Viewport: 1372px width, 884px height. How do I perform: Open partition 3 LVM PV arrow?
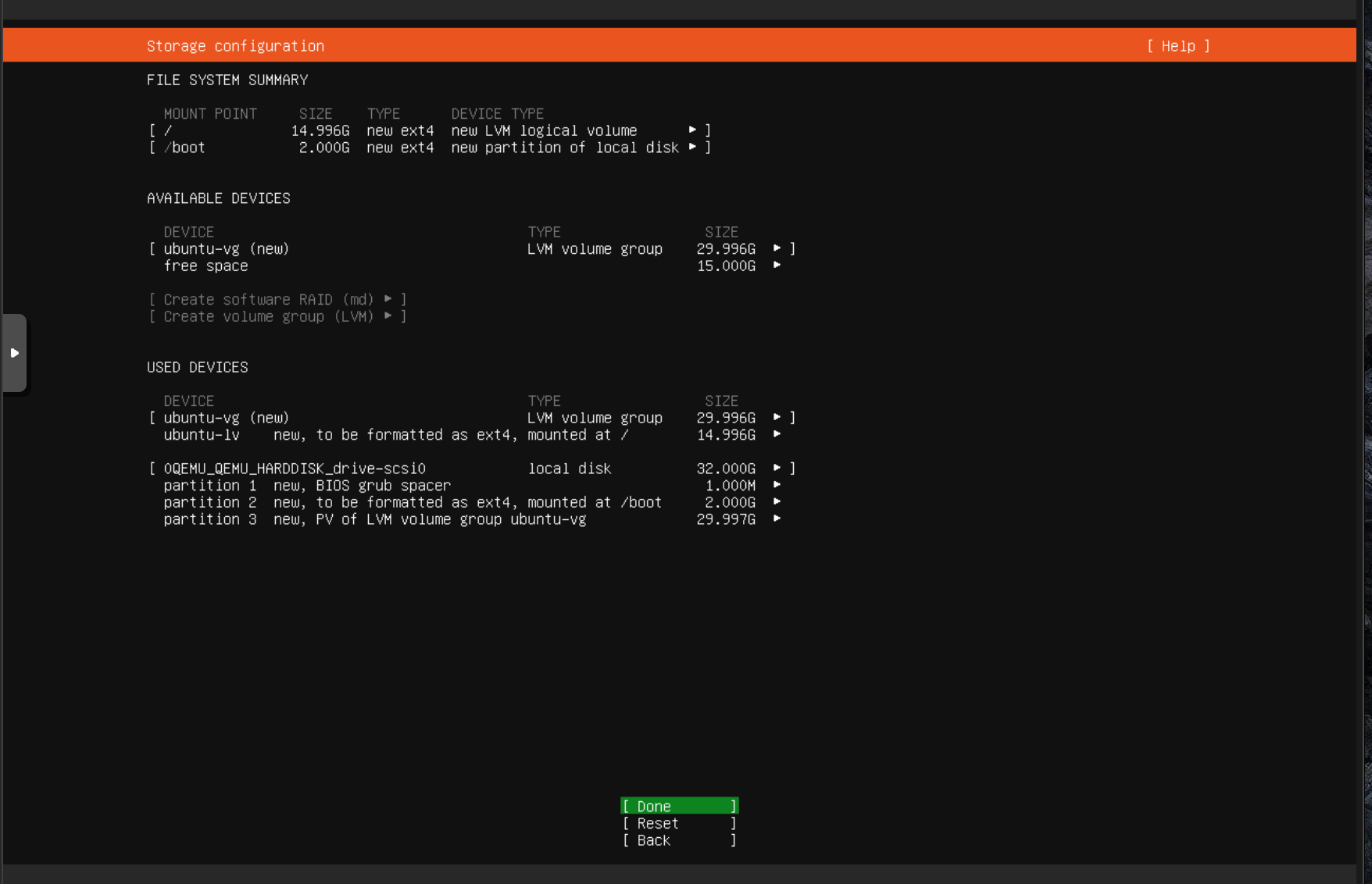pyautogui.click(x=777, y=519)
